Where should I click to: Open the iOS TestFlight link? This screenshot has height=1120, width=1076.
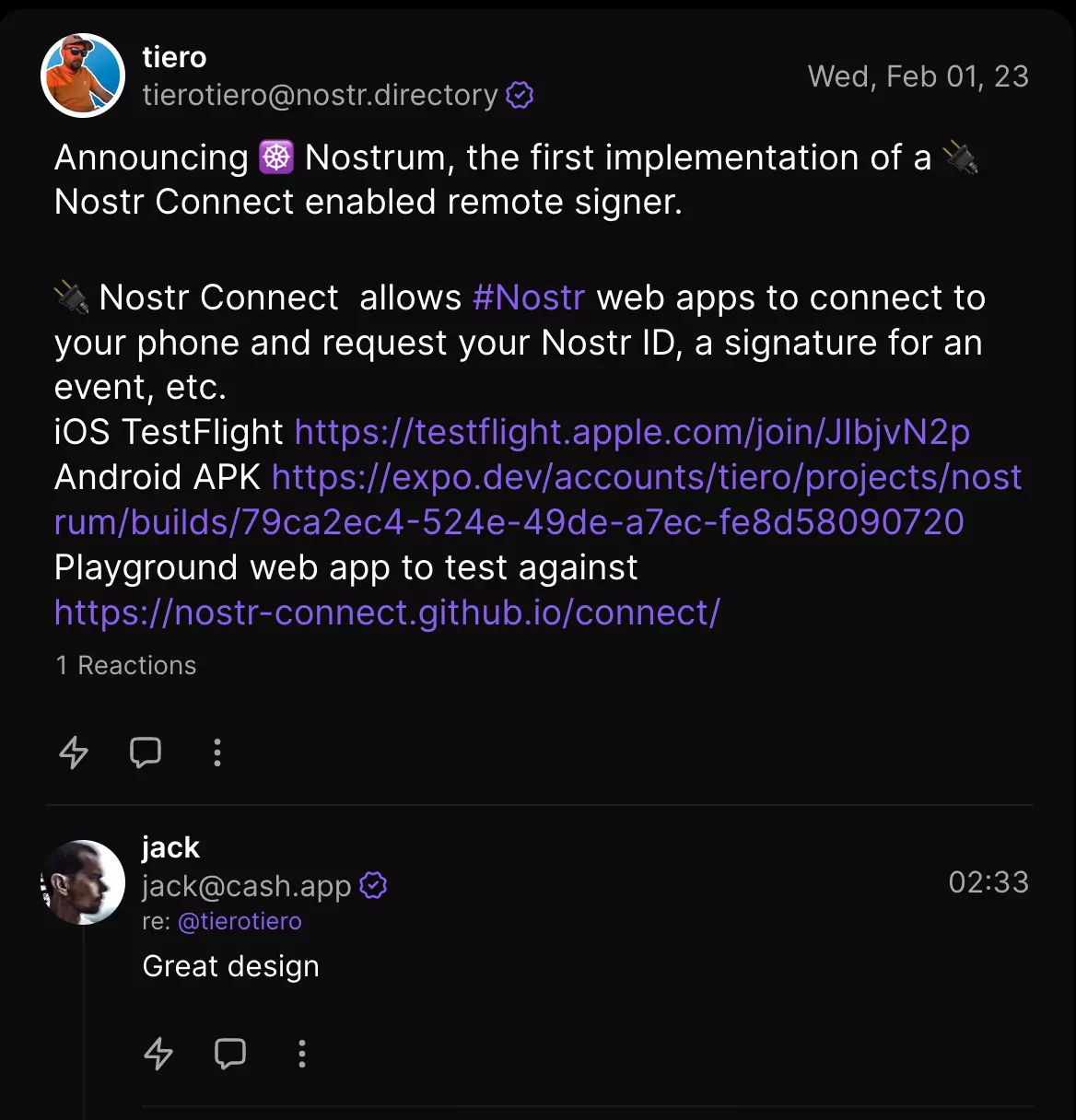click(x=632, y=432)
